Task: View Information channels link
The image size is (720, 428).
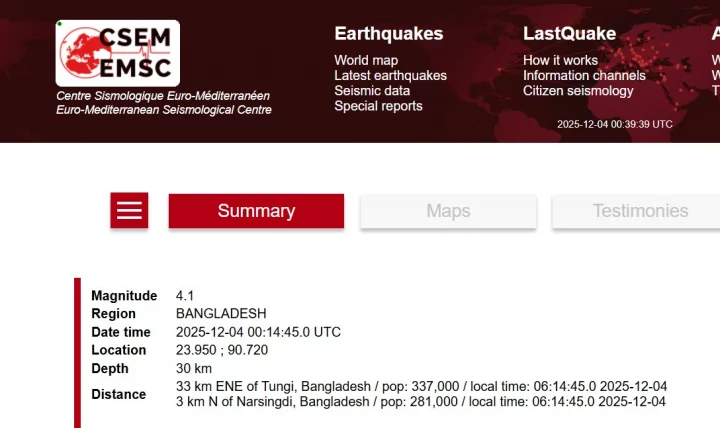Action: 584,76
